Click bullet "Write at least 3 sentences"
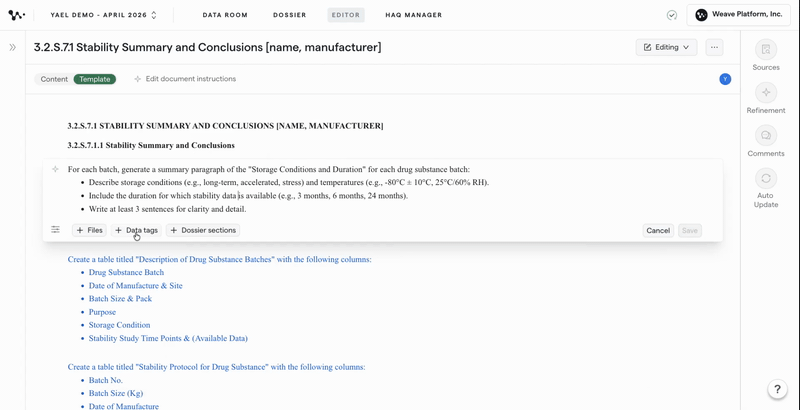 pyautogui.click(x=167, y=209)
